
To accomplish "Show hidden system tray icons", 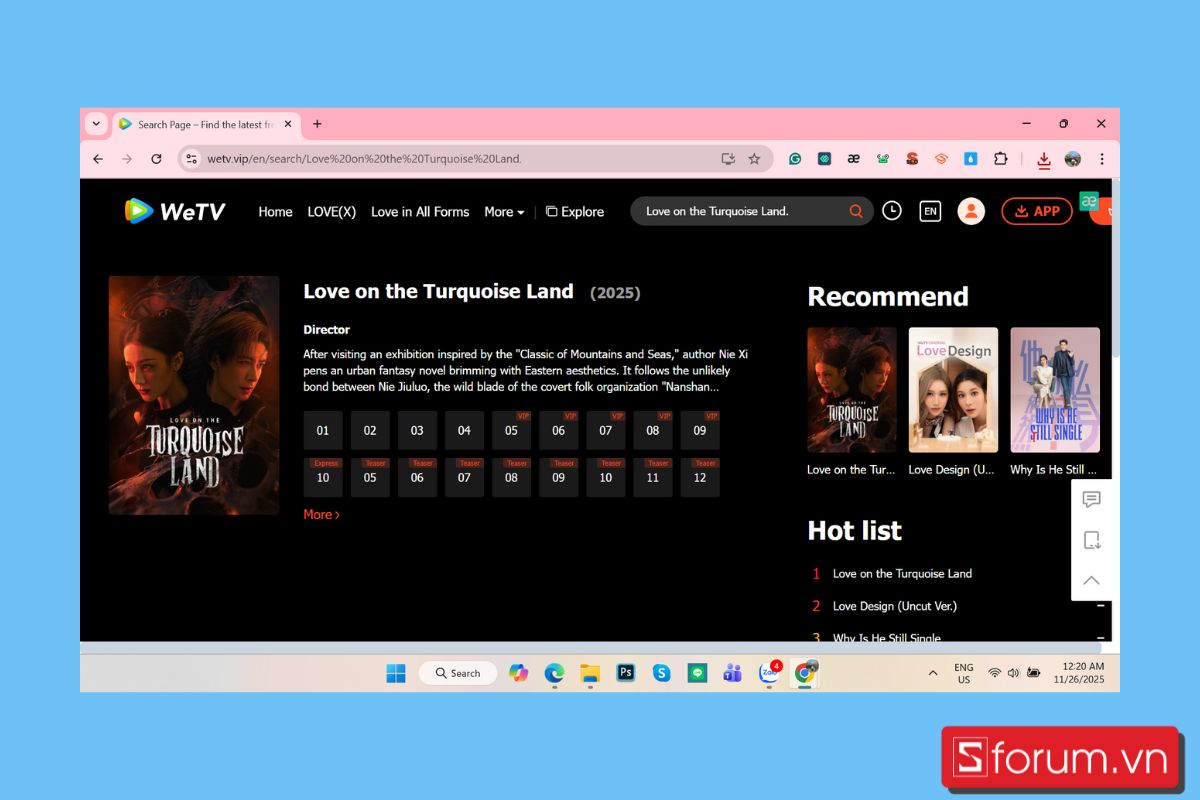I will click(x=933, y=673).
